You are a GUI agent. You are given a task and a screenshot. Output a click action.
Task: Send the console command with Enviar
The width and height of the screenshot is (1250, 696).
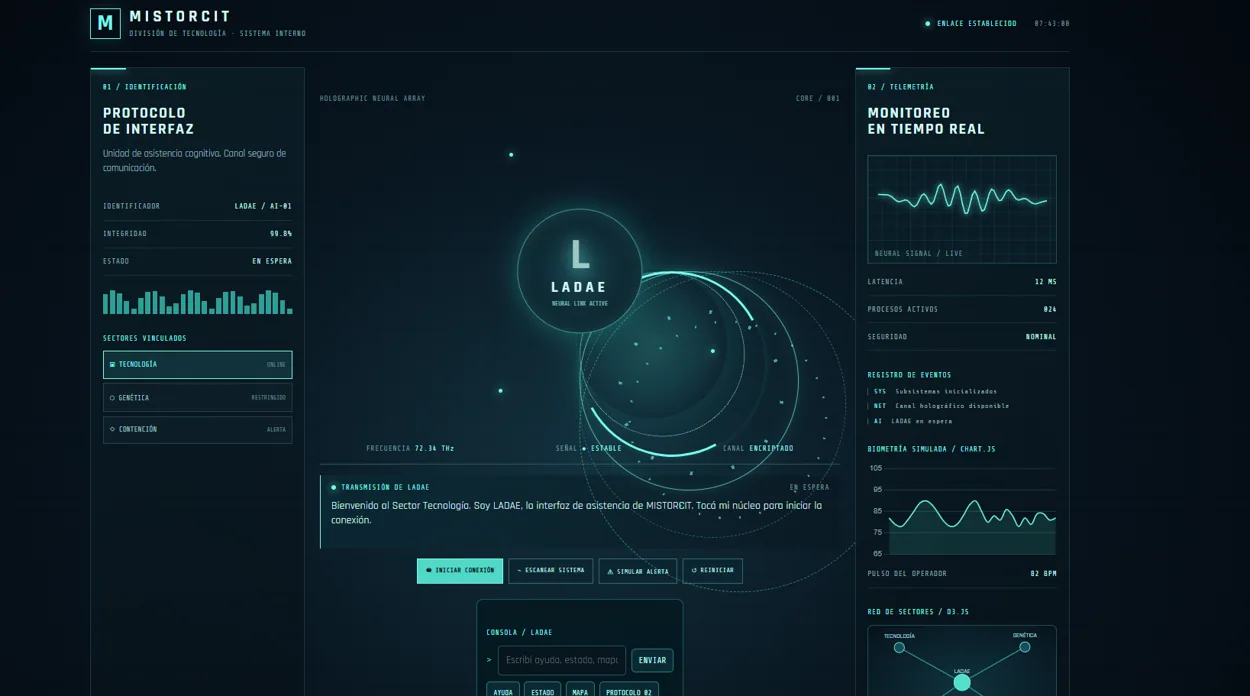click(652, 660)
